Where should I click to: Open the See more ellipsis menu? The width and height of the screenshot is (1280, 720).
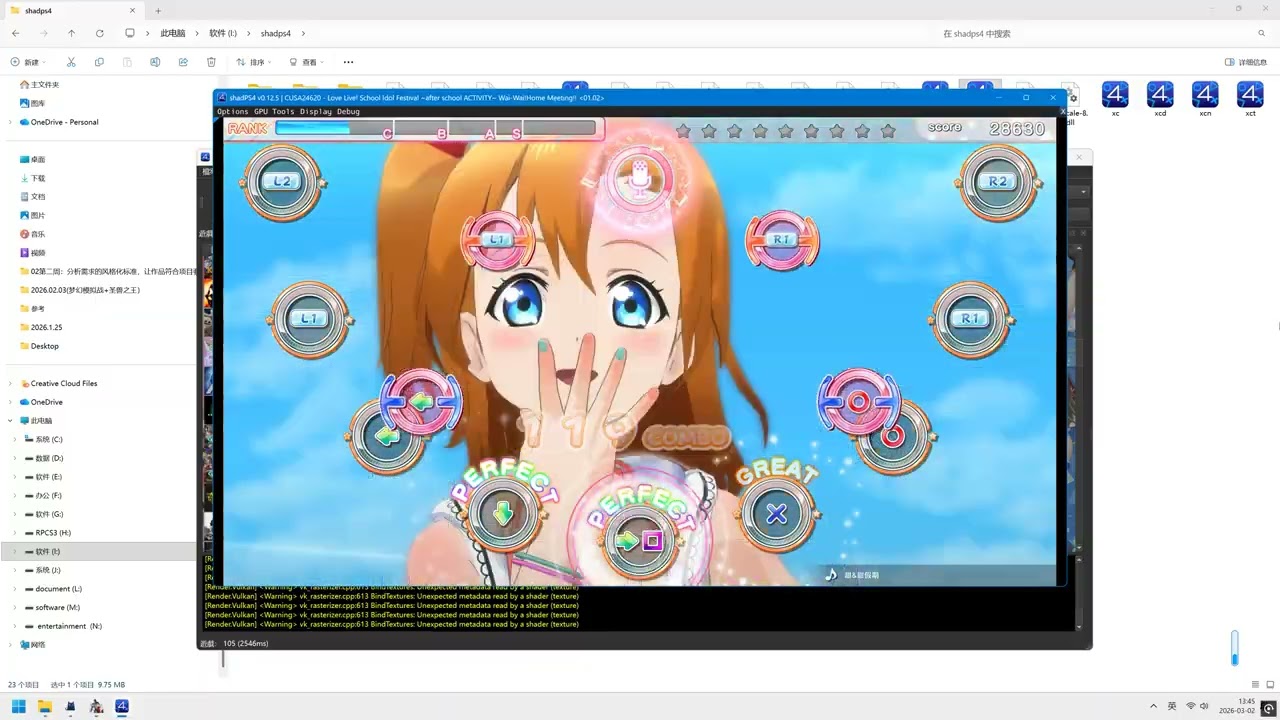[x=348, y=62]
